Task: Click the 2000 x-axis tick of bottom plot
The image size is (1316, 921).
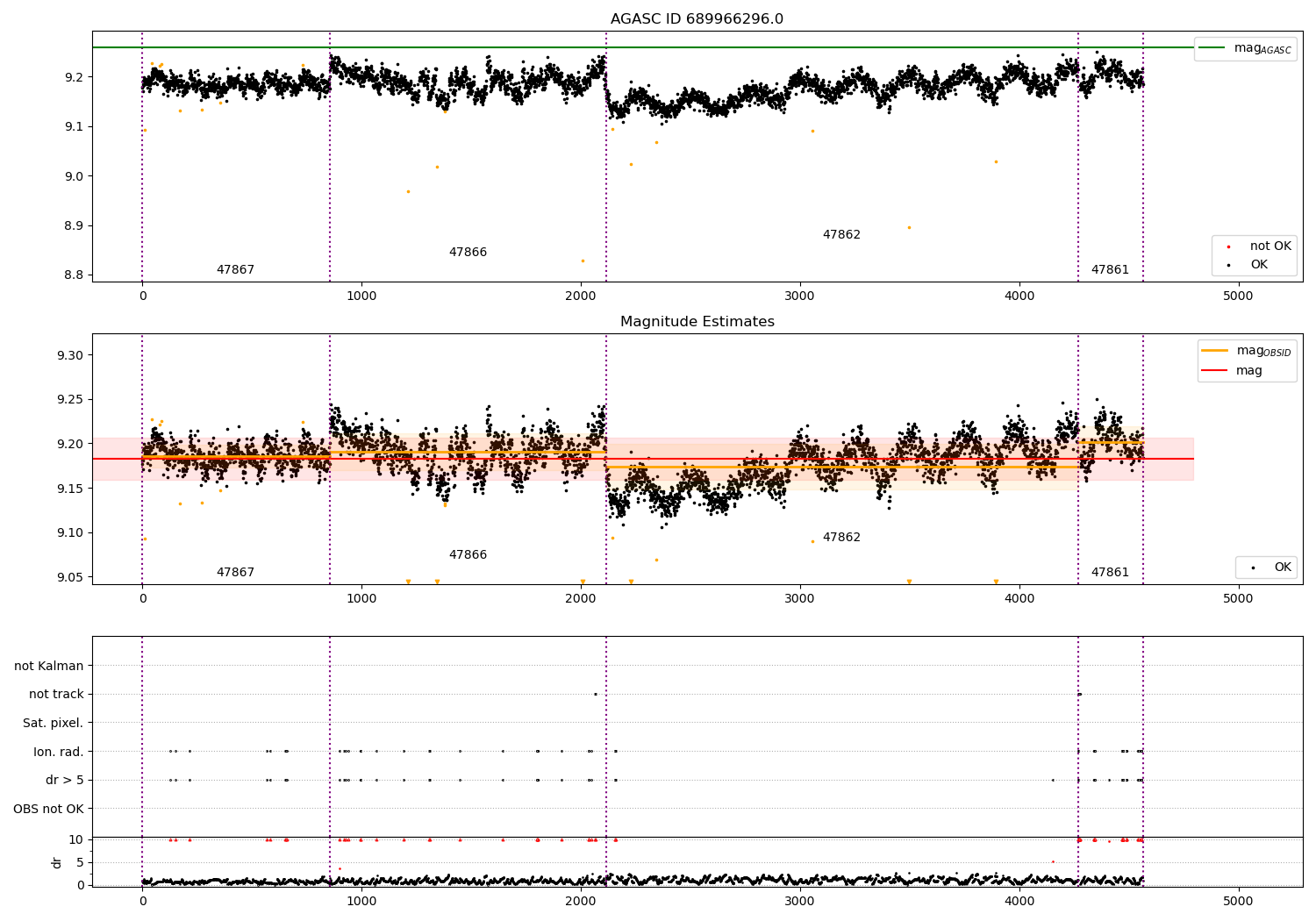Action: point(581,902)
